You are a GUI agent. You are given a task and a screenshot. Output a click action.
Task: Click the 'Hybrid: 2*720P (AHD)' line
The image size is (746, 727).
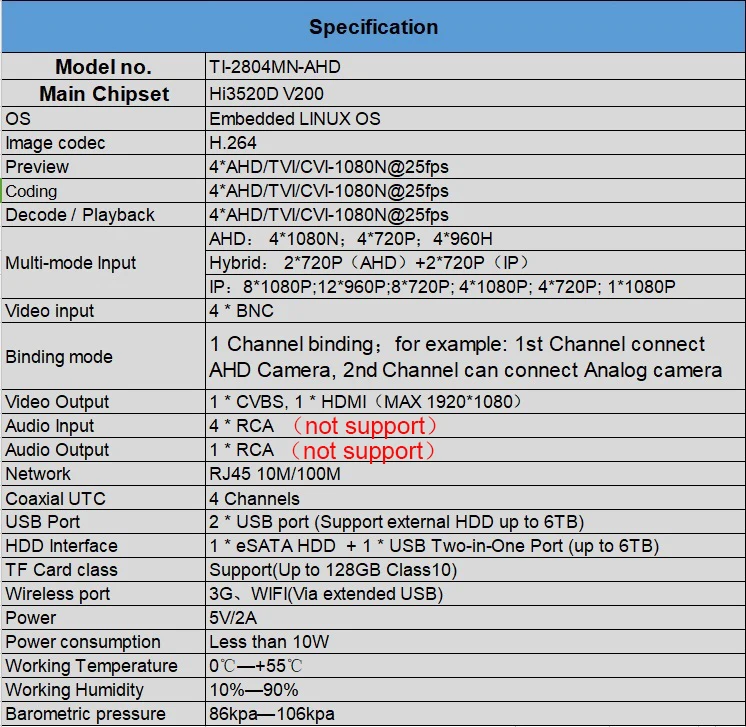tap(369, 263)
